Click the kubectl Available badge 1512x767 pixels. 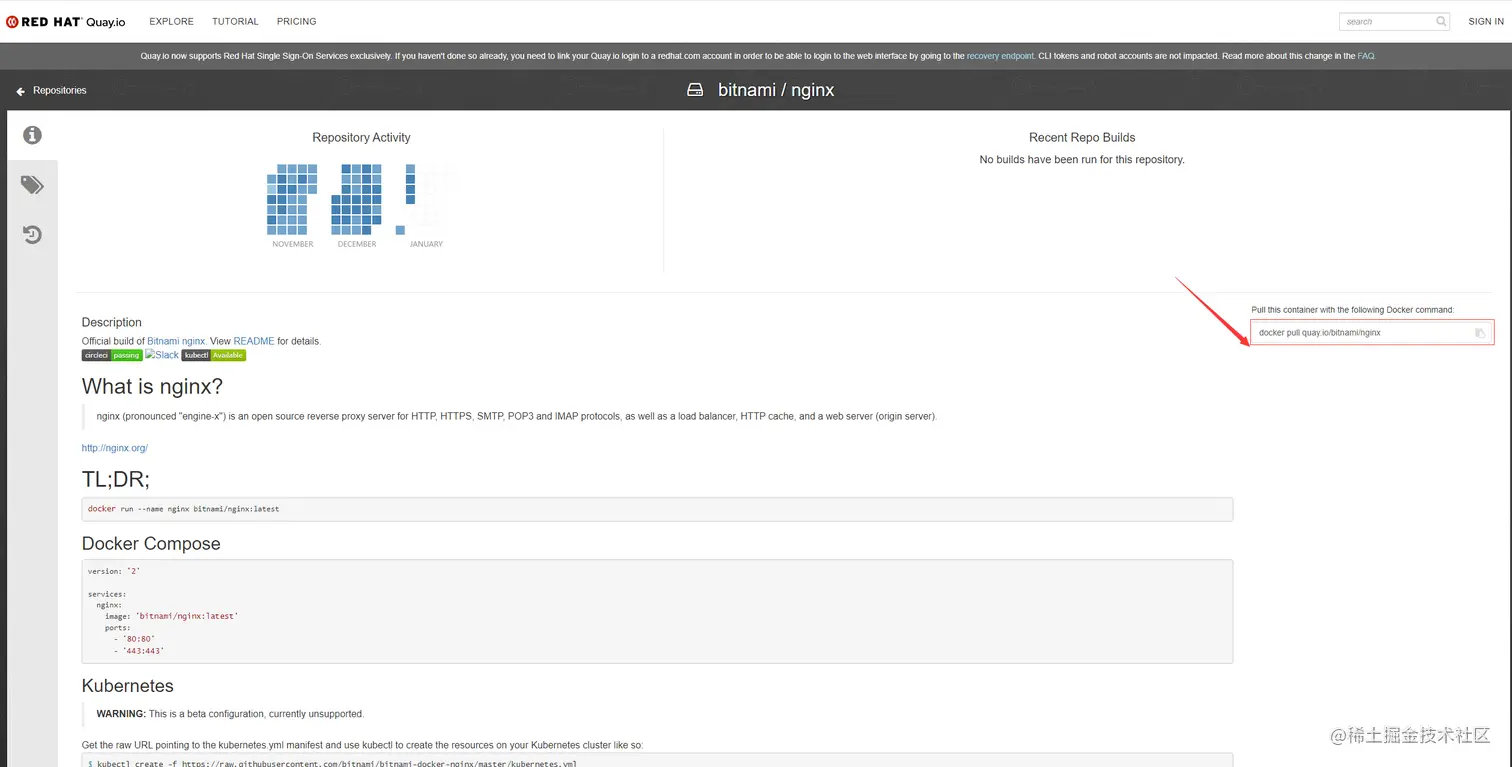pyautogui.click(x=214, y=355)
